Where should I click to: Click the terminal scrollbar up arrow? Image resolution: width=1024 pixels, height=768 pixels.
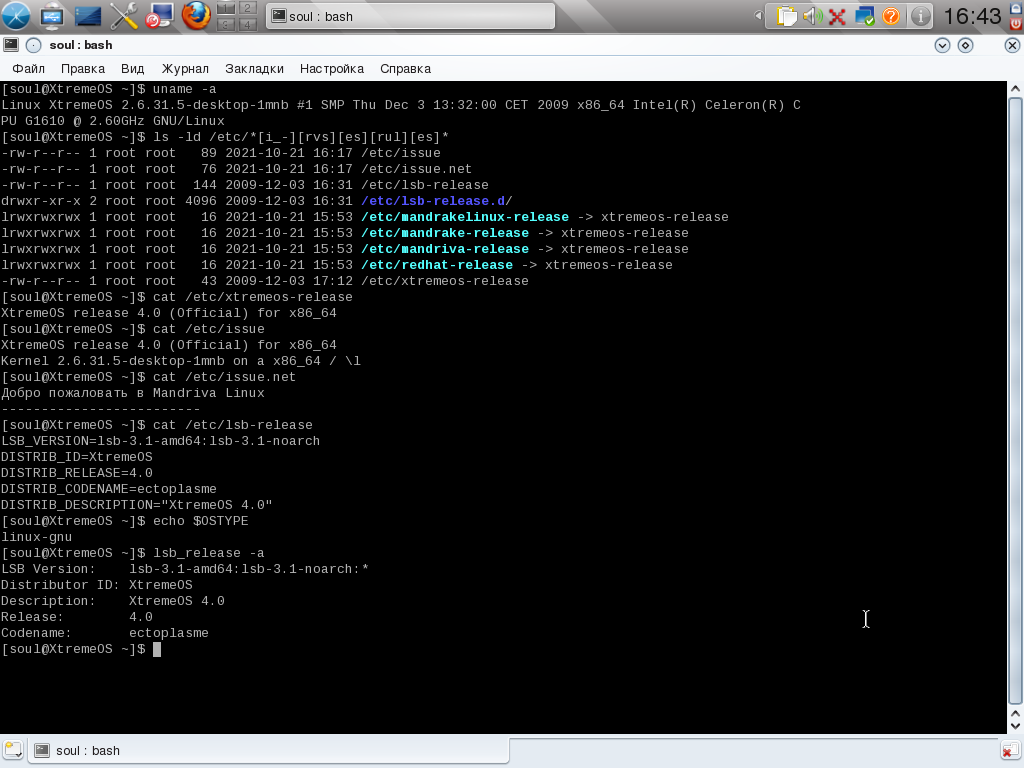click(x=1015, y=88)
